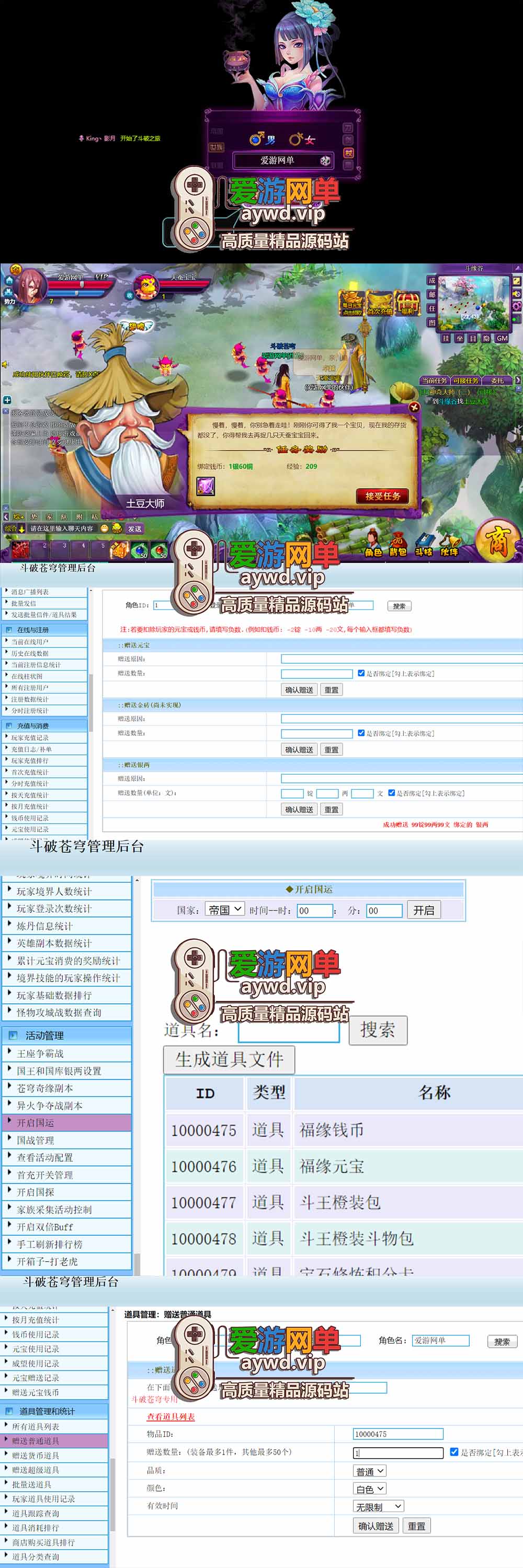Toggle 是否绑定 checkbox under 赠送金砖
Viewport: 523px width, 1568px height.
[x=361, y=733]
